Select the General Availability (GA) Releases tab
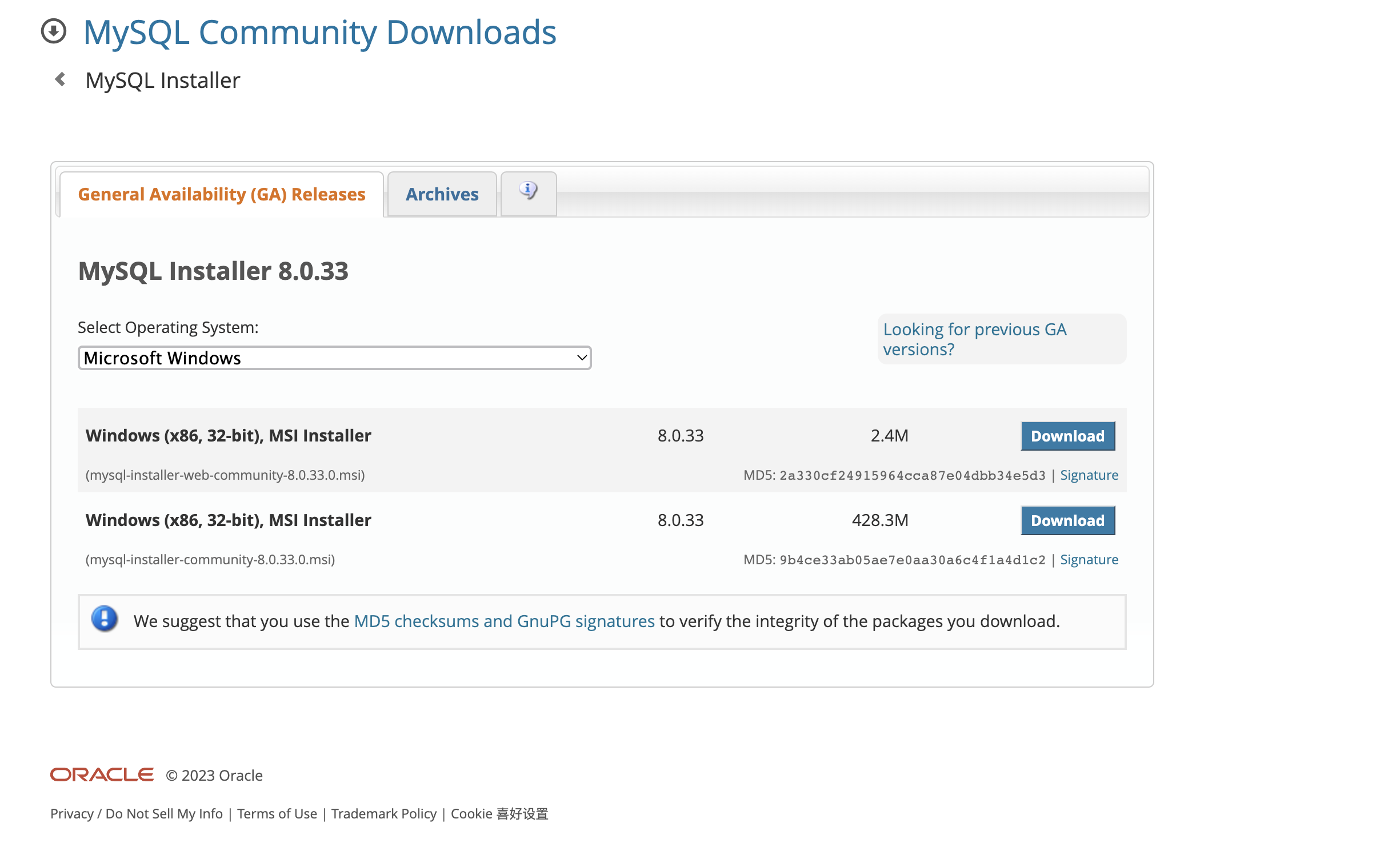1400x843 pixels. (222, 194)
